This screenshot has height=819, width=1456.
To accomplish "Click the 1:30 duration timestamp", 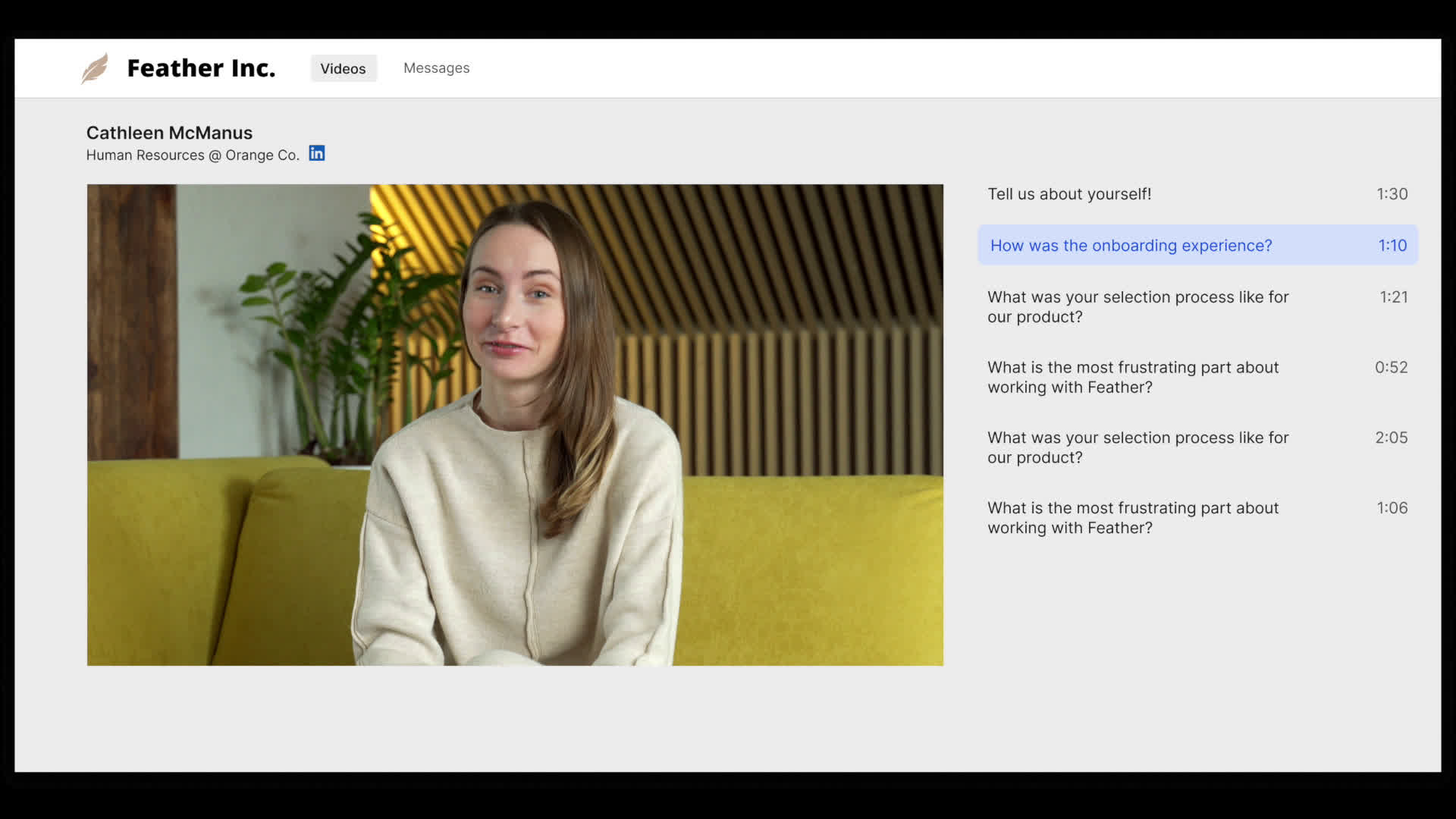I will 1392,194.
